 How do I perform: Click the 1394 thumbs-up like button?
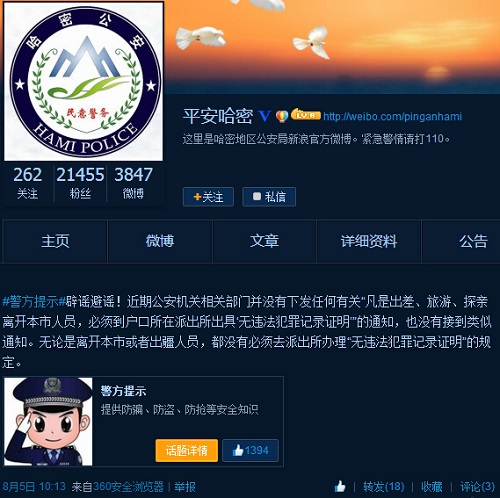point(250,451)
